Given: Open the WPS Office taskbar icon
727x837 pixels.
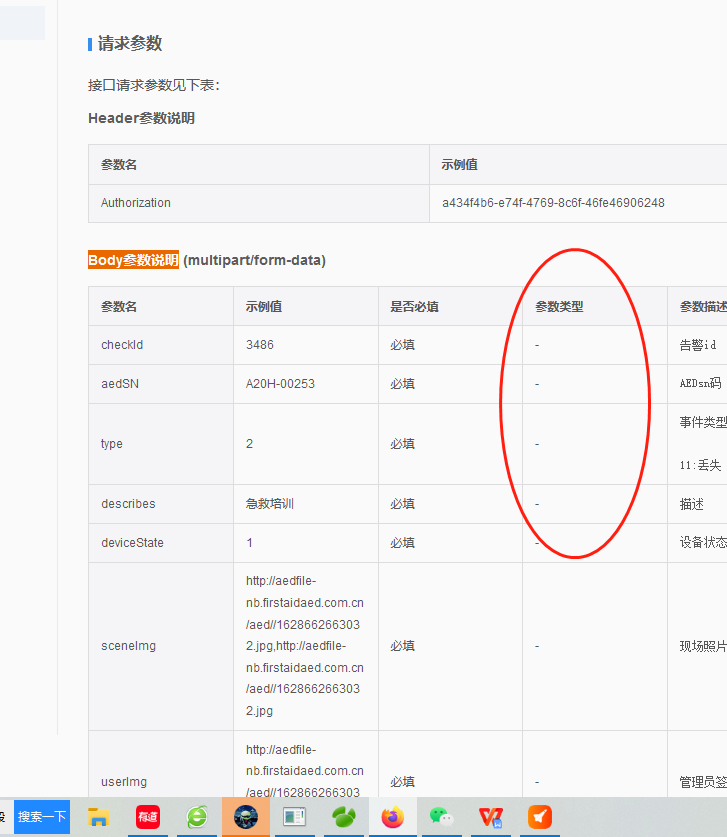Looking at the screenshot, I should click(491, 817).
